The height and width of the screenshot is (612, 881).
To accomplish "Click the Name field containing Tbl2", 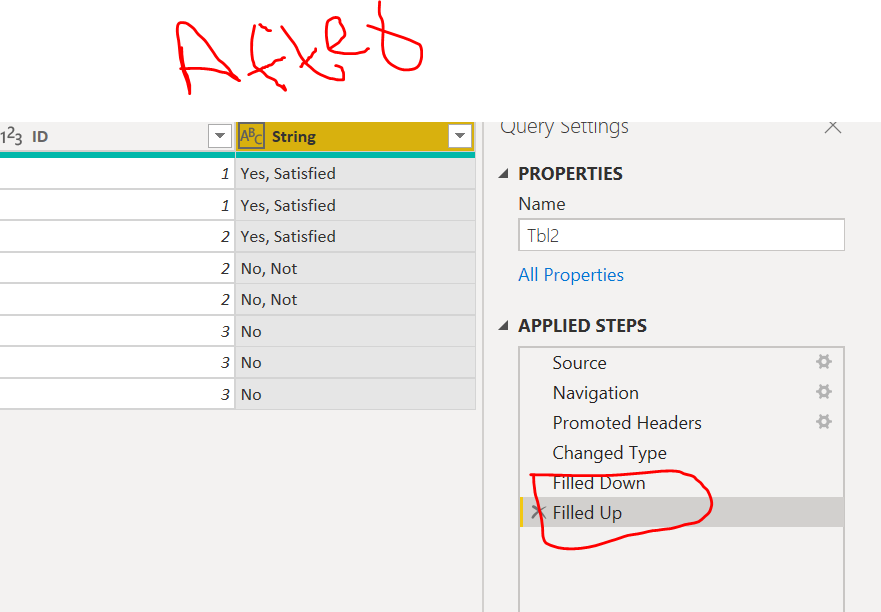I will 681,235.
